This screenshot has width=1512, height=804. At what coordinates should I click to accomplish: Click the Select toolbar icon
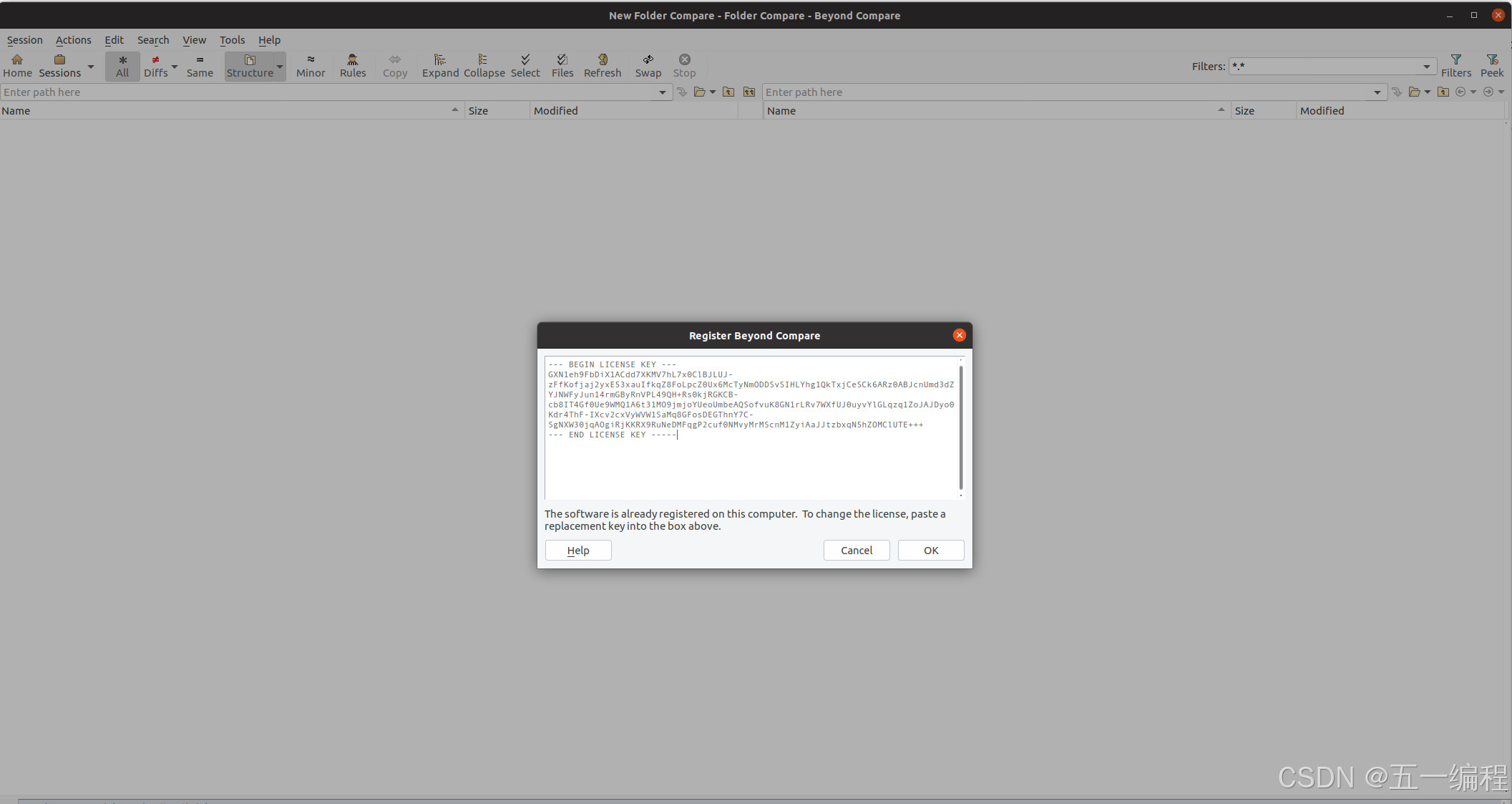point(525,66)
